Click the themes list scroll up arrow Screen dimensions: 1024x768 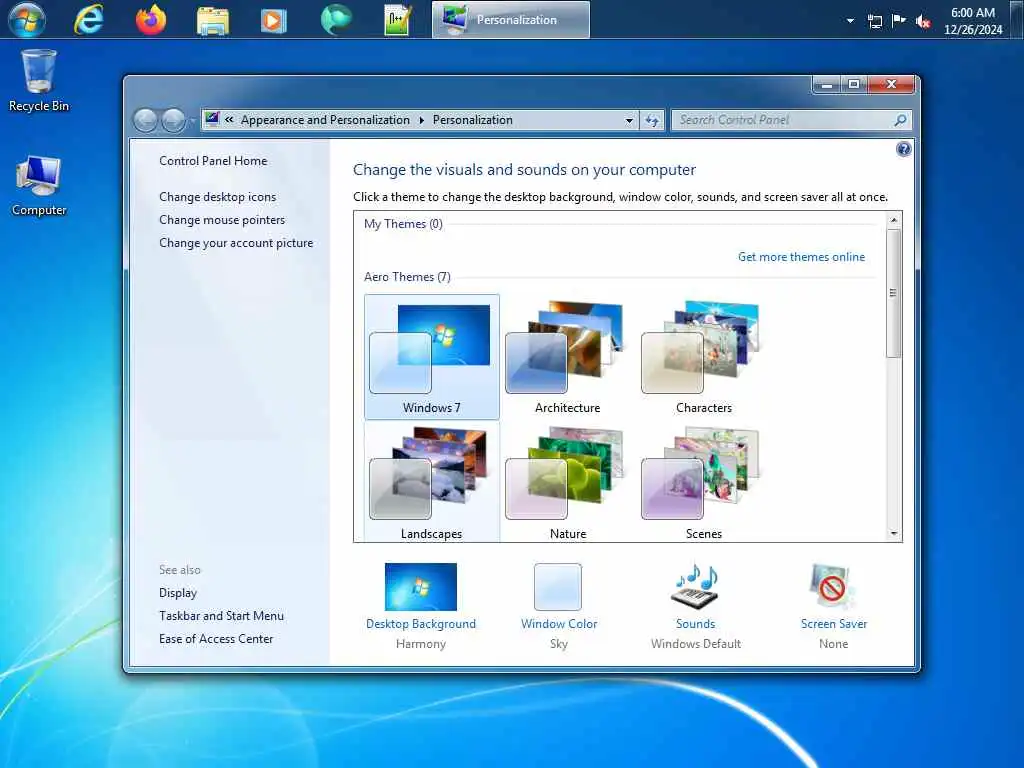(893, 220)
